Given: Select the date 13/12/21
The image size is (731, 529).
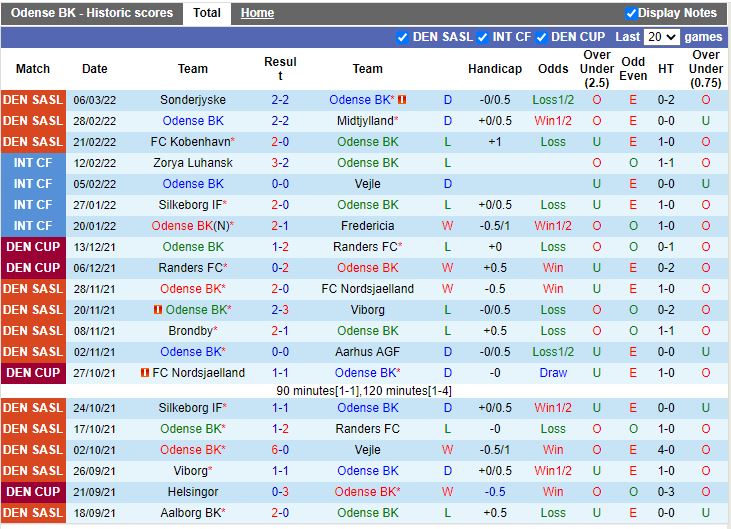Looking at the screenshot, I should [95, 247].
